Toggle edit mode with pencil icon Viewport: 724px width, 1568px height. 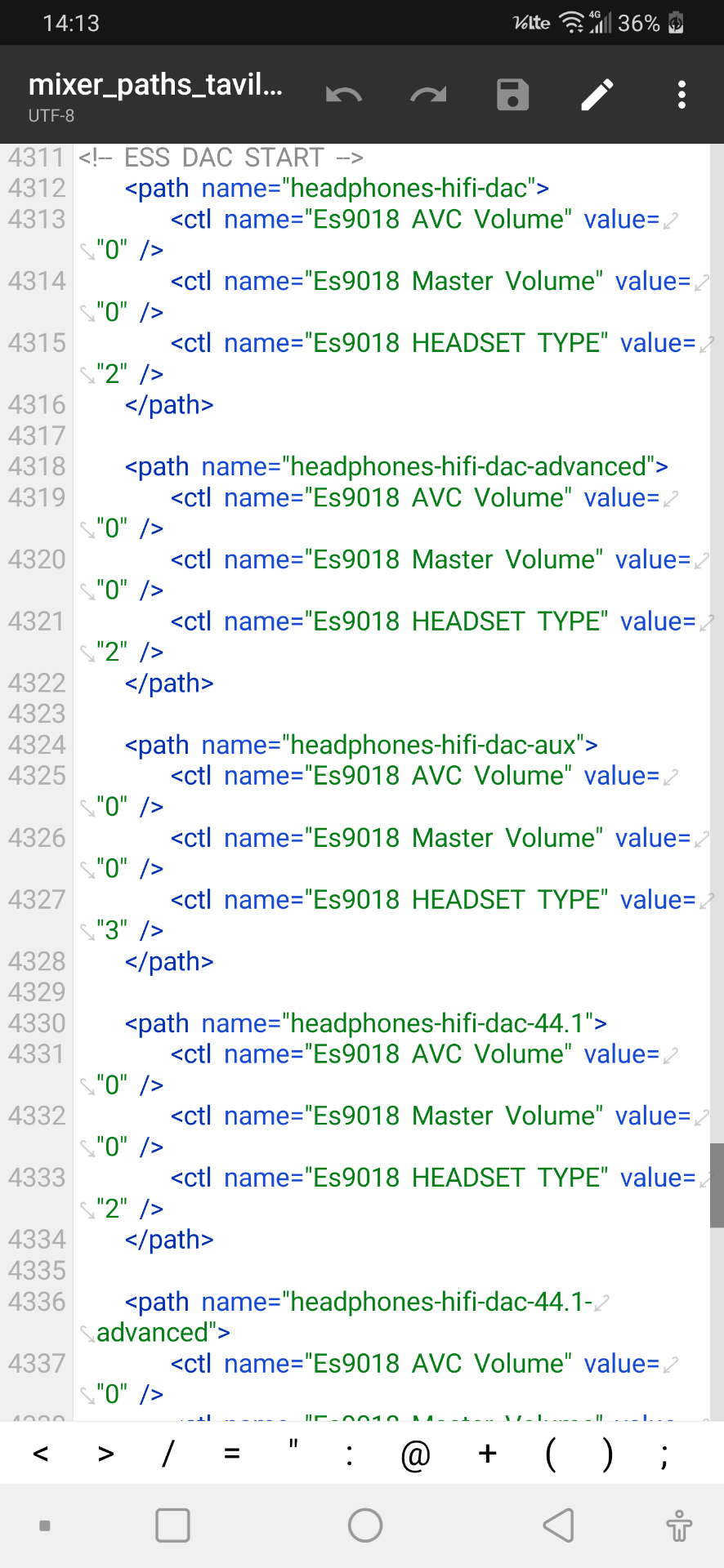coord(597,95)
